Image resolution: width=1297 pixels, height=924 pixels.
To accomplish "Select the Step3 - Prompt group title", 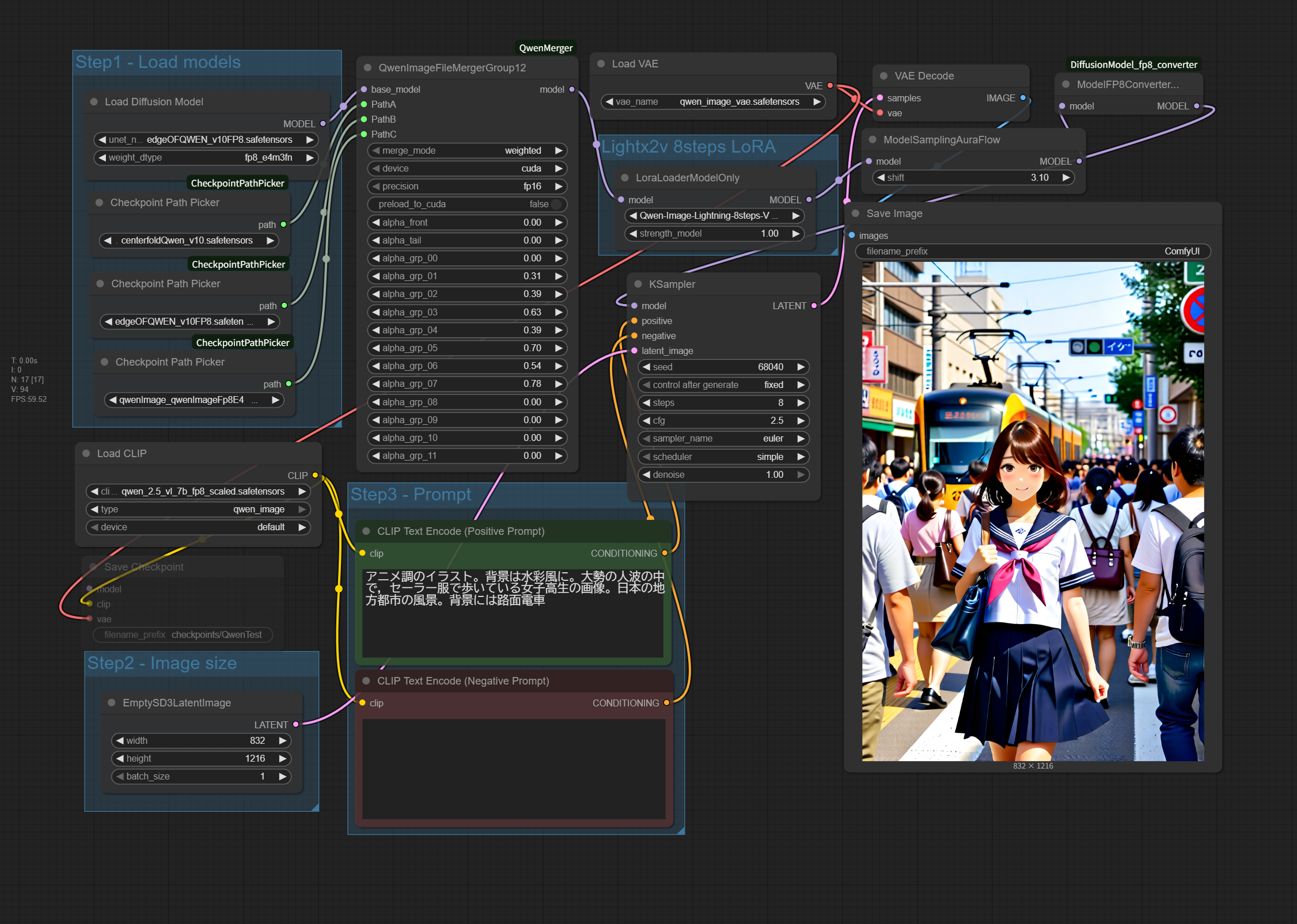I will (410, 495).
